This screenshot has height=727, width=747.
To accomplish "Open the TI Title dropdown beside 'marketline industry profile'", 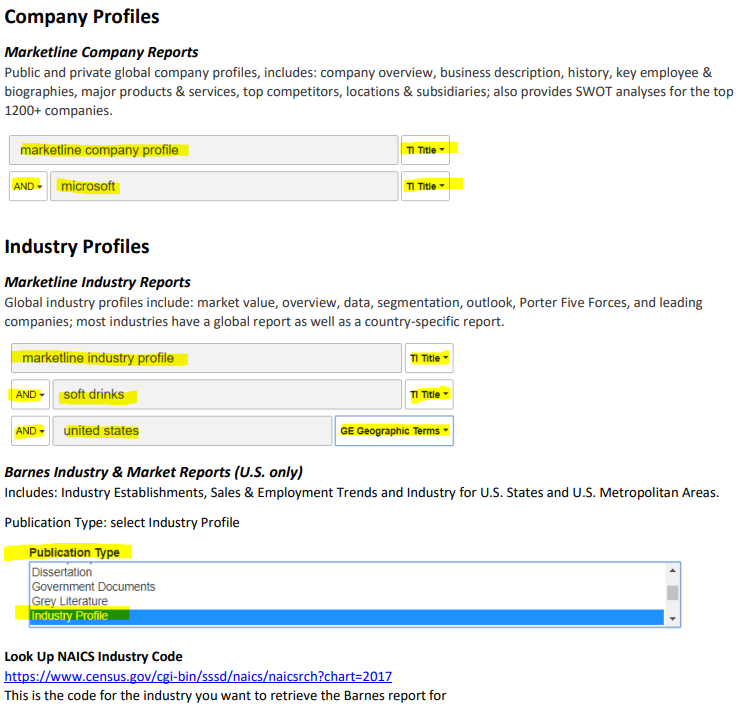I will [x=428, y=358].
